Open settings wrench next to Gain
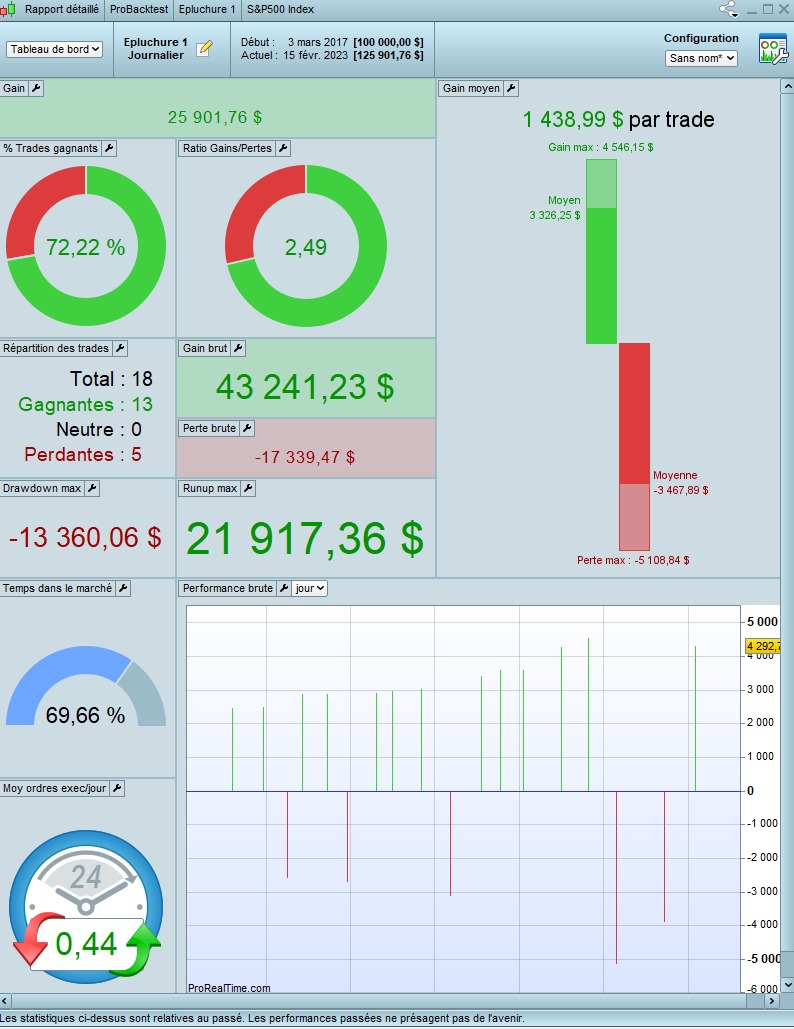This screenshot has height=1029, width=794. pos(36,89)
